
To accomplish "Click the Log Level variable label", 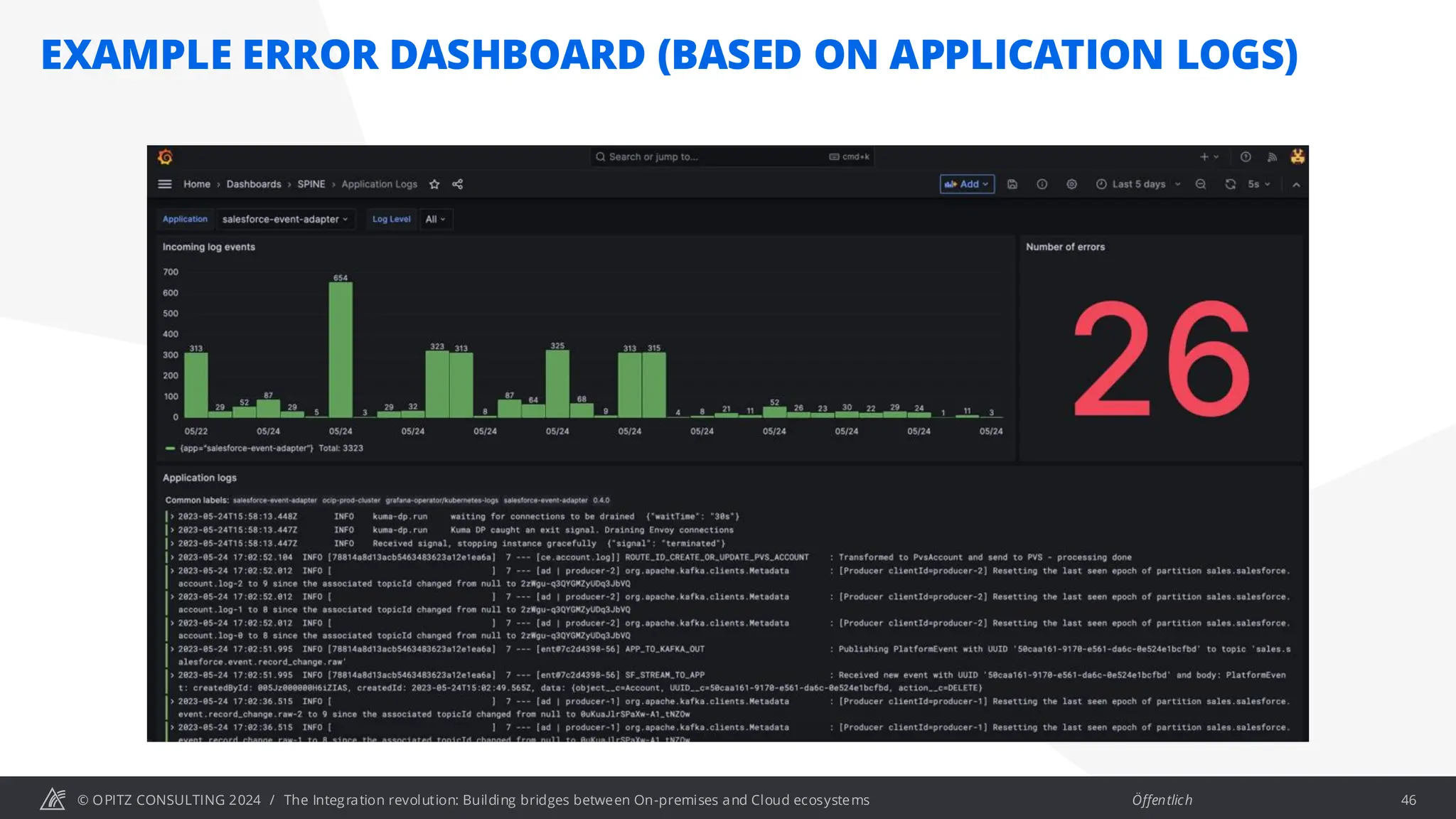I will click(391, 219).
